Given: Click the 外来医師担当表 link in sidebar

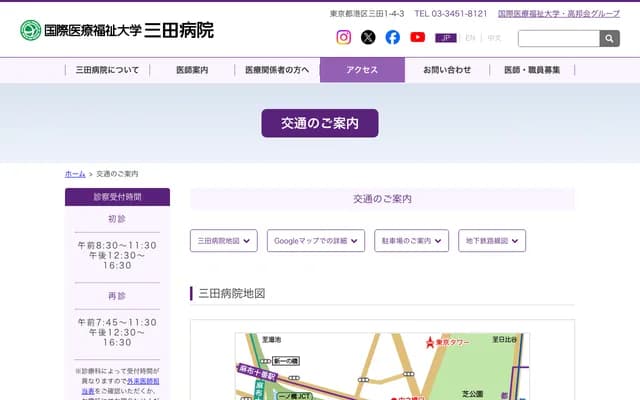Looking at the screenshot, I should (x=138, y=381).
